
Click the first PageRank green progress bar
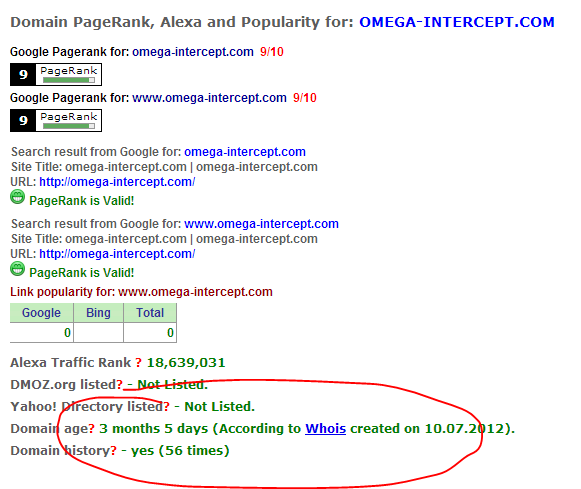point(69,80)
